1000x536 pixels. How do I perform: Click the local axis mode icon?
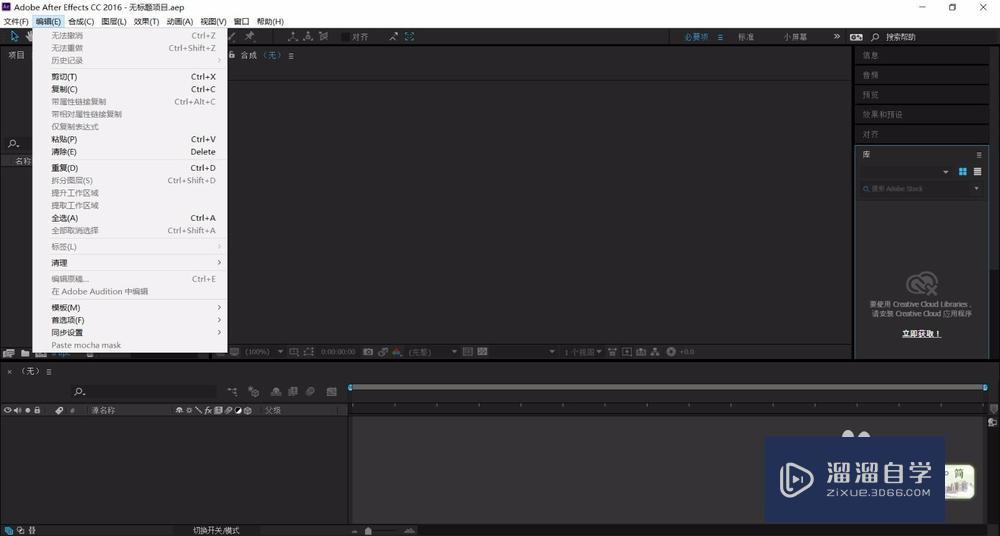pos(293,36)
